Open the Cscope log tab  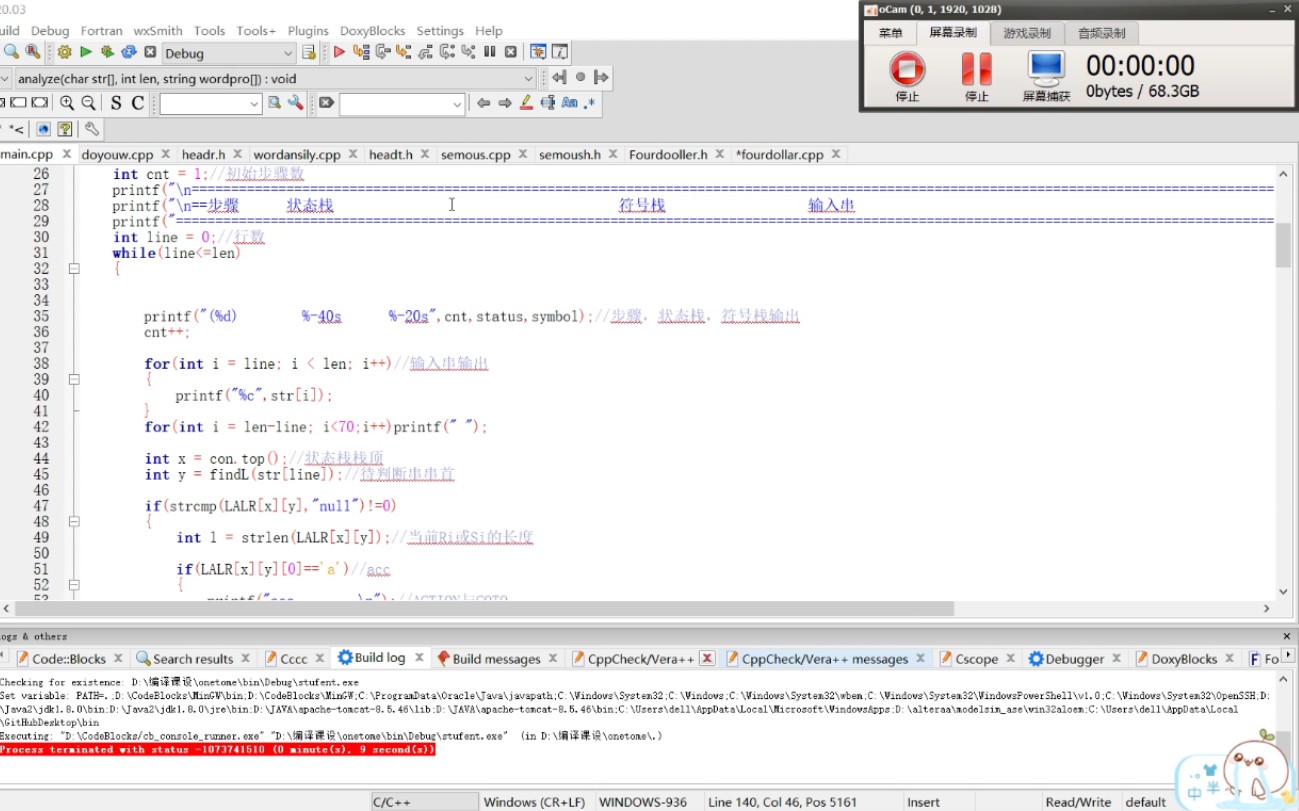(x=976, y=659)
